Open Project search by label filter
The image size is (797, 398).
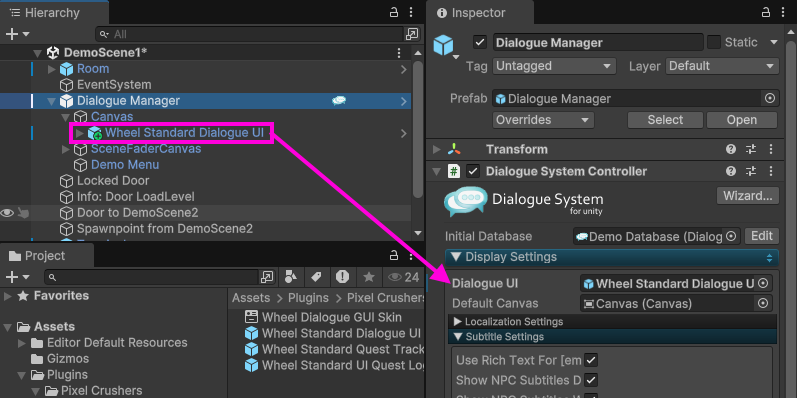click(x=316, y=277)
